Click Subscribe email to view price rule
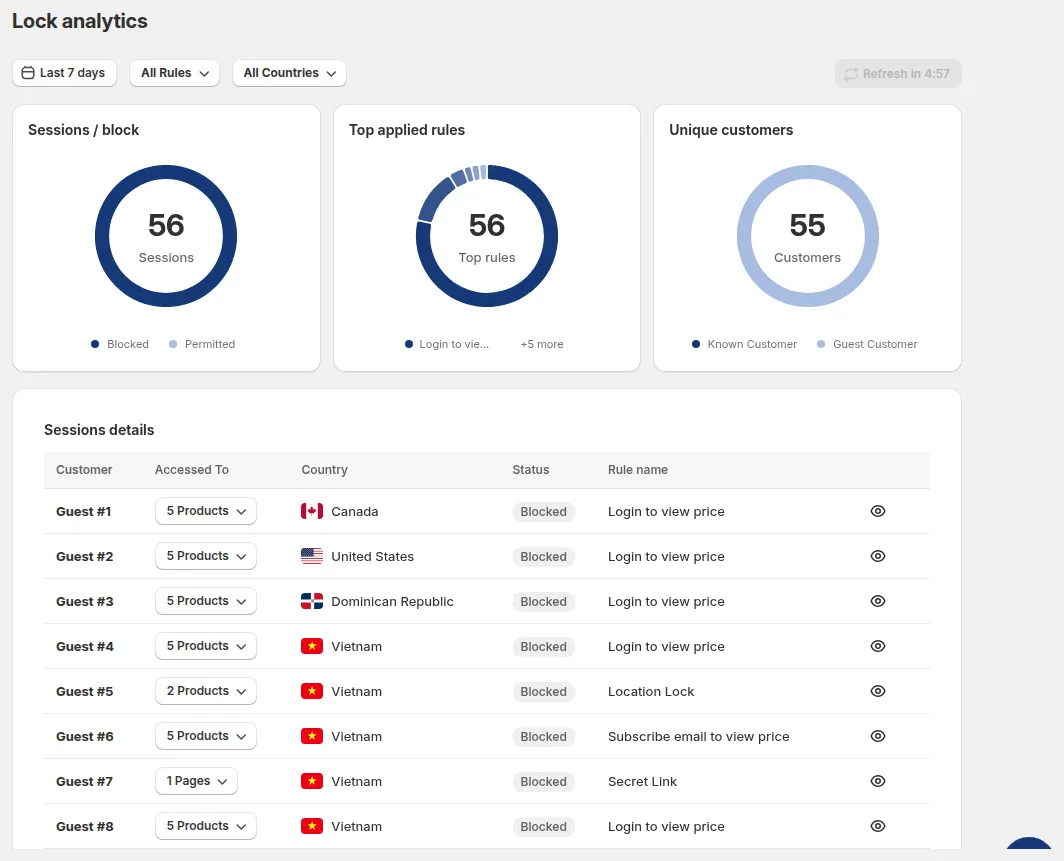 (x=698, y=736)
